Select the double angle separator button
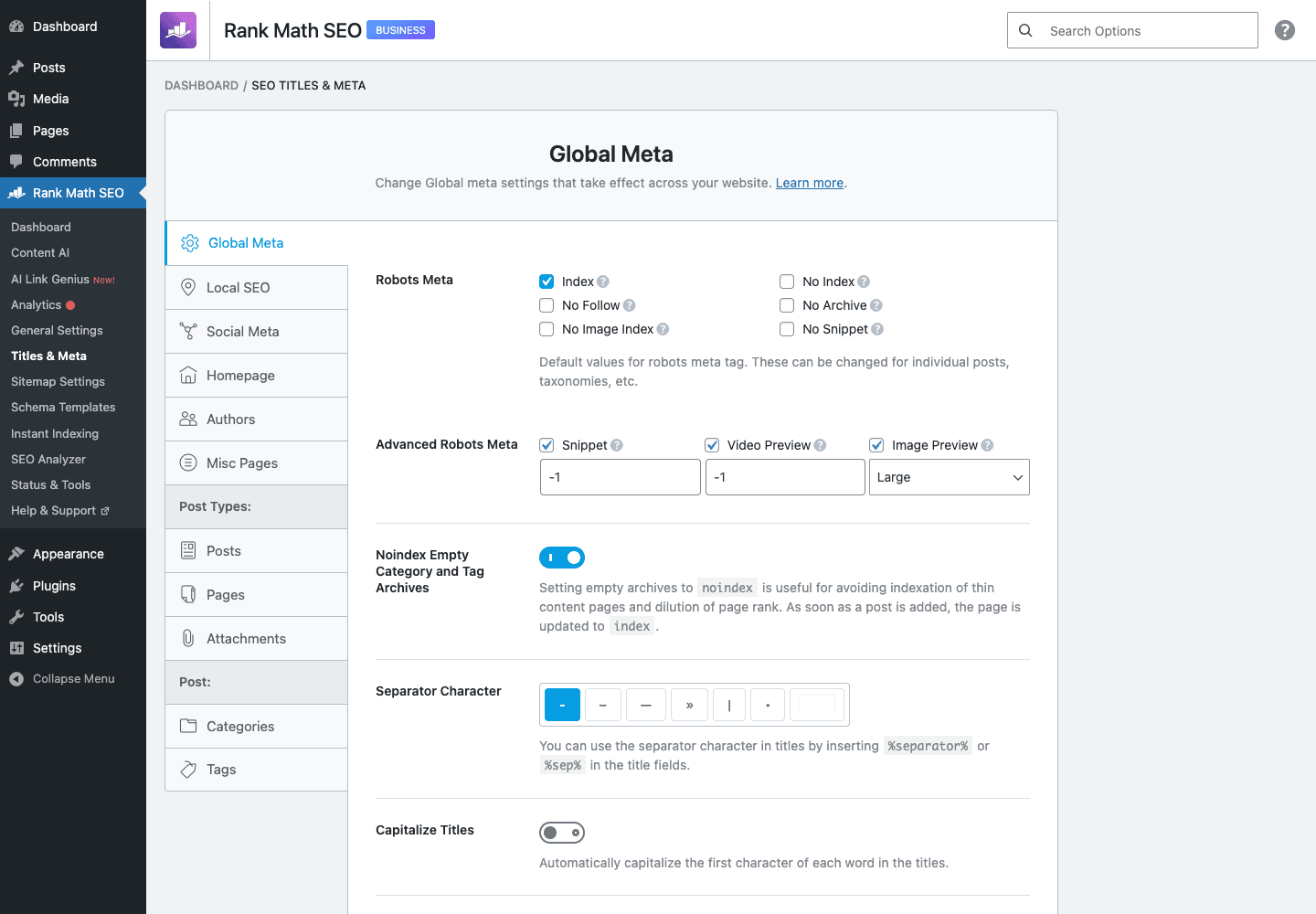This screenshot has width=1316, height=914. click(689, 705)
